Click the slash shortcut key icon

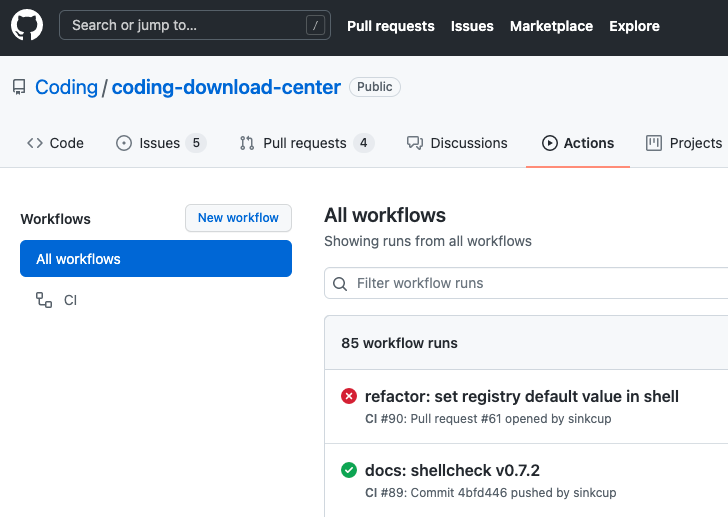coord(316,26)
